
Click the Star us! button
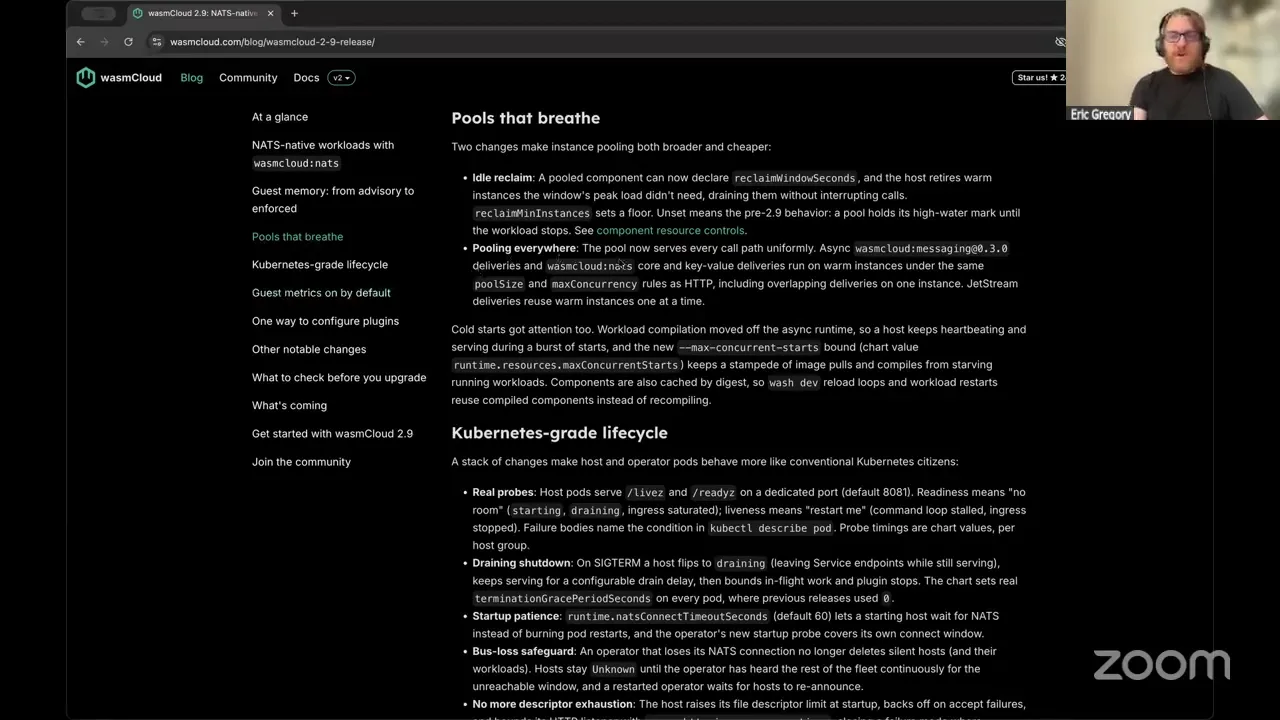(x=1040, y=78)
